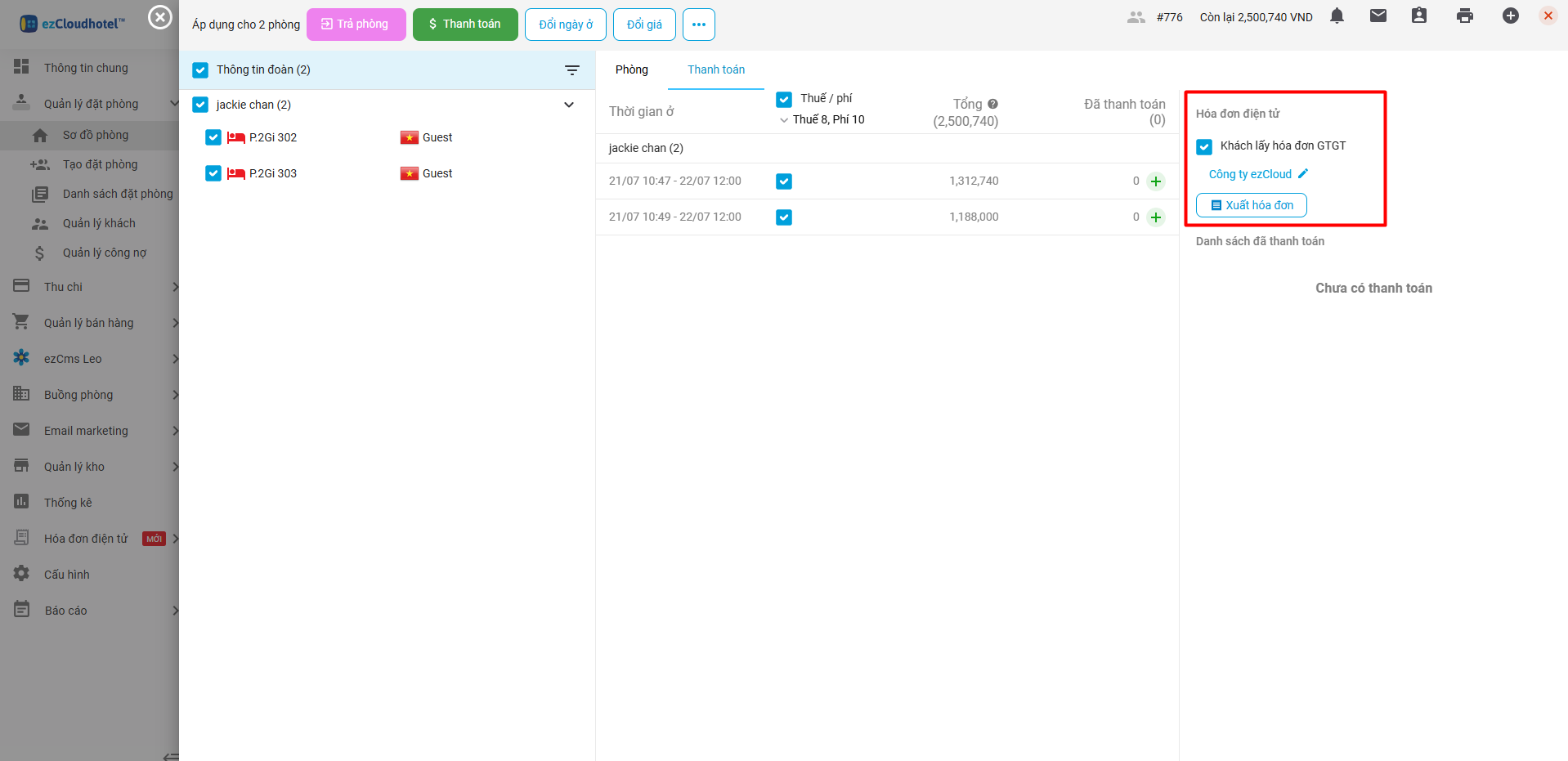Image resolution: width=1568 pixels, height=761 pixels.
Task: Click the Tổng help question mark icon
Action: pyautogui.click(x=992, y=104)
